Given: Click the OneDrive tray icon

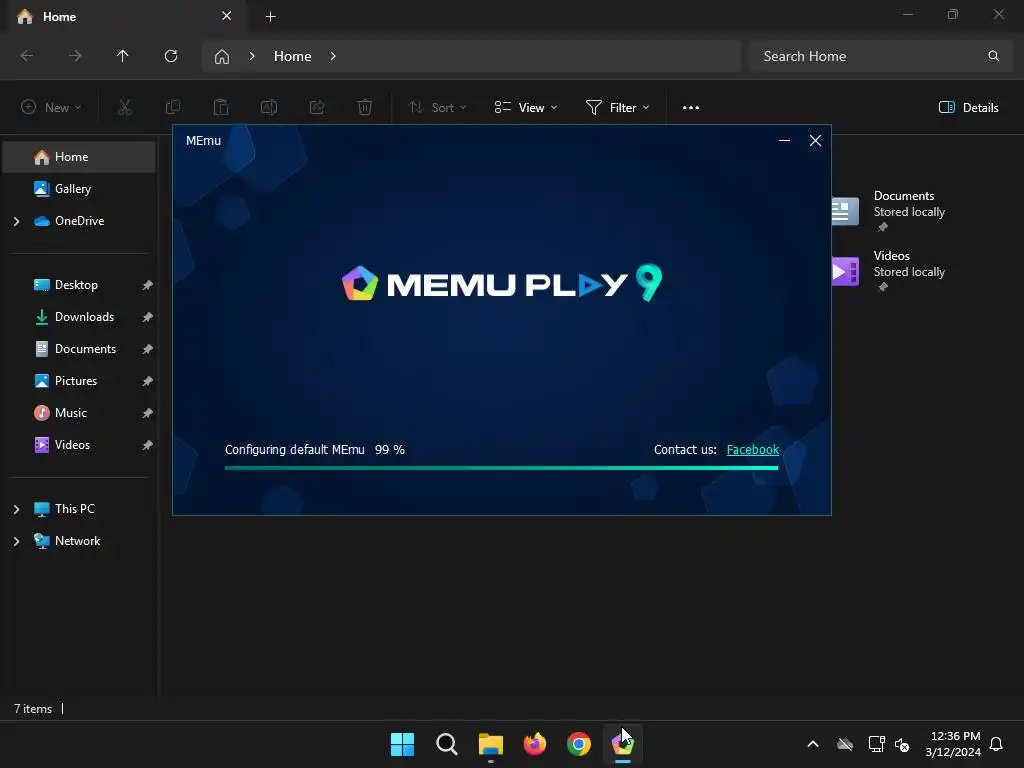Looking at the screenshot, I should (845, 744).
